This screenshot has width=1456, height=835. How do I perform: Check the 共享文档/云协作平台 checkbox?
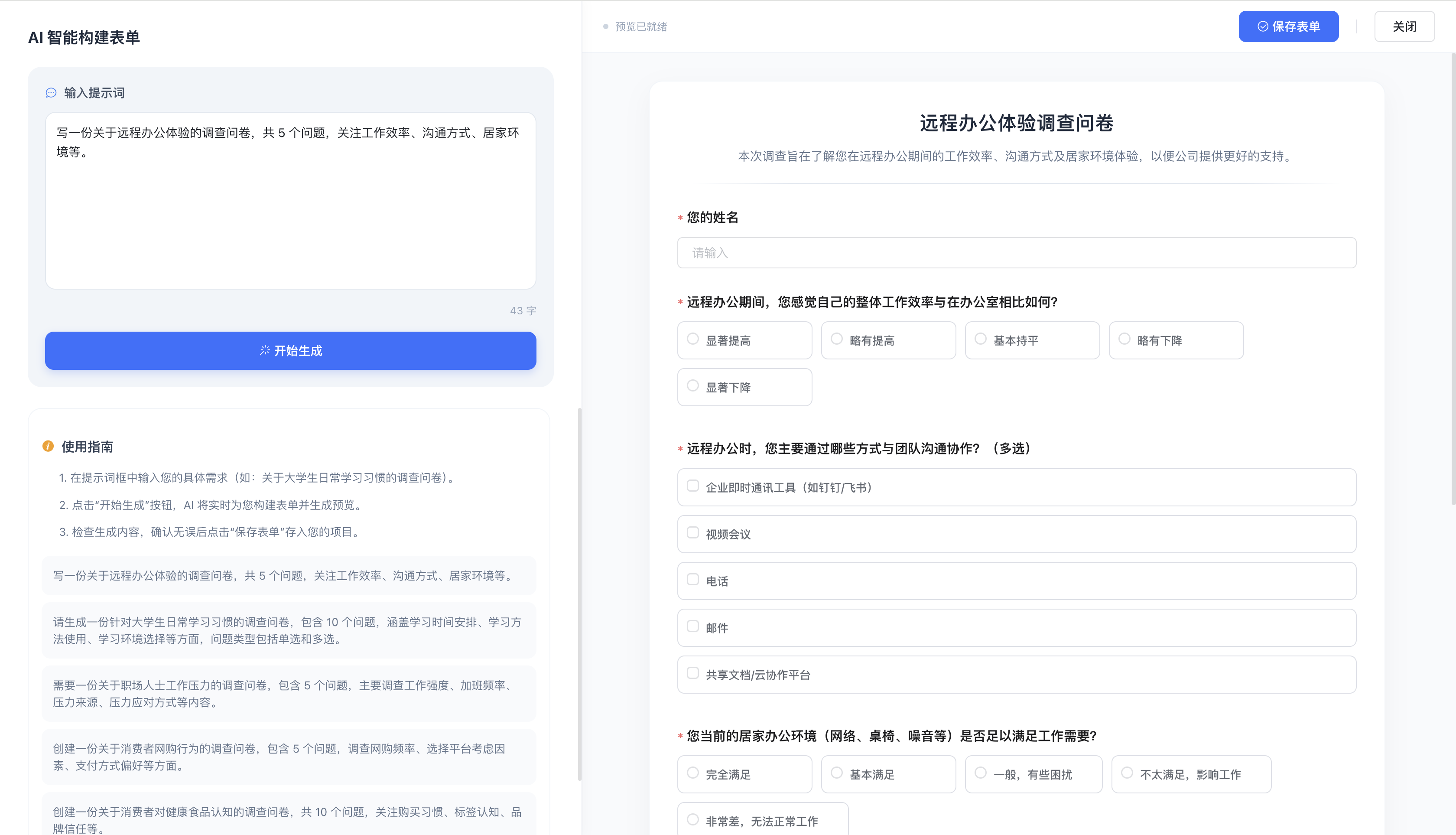692,673
